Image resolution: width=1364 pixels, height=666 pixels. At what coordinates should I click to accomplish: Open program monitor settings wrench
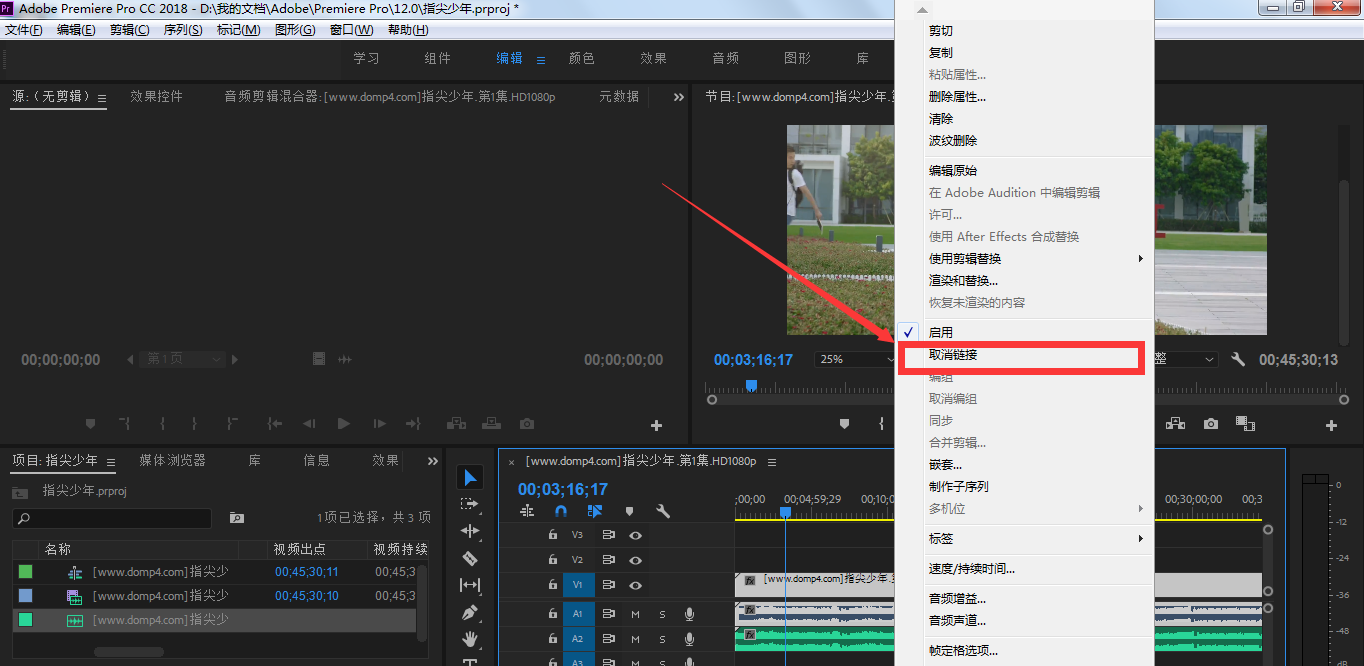(1238, 359)
